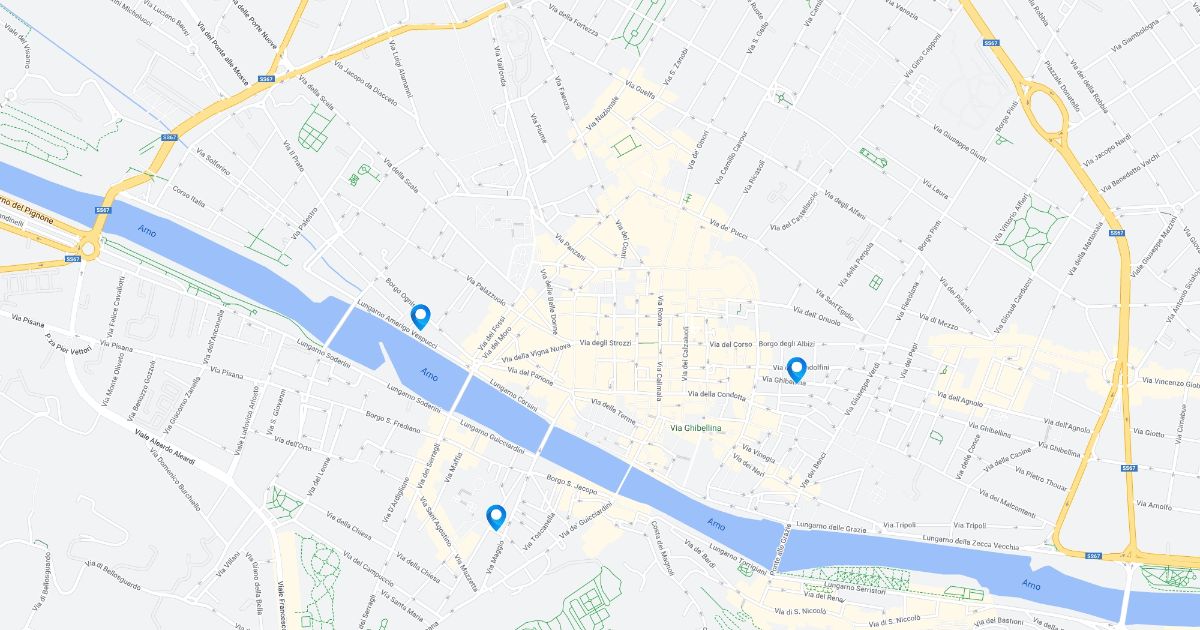
Task: Open the blue map pin beside Via Maggio
Action: [x=495, y=517]
